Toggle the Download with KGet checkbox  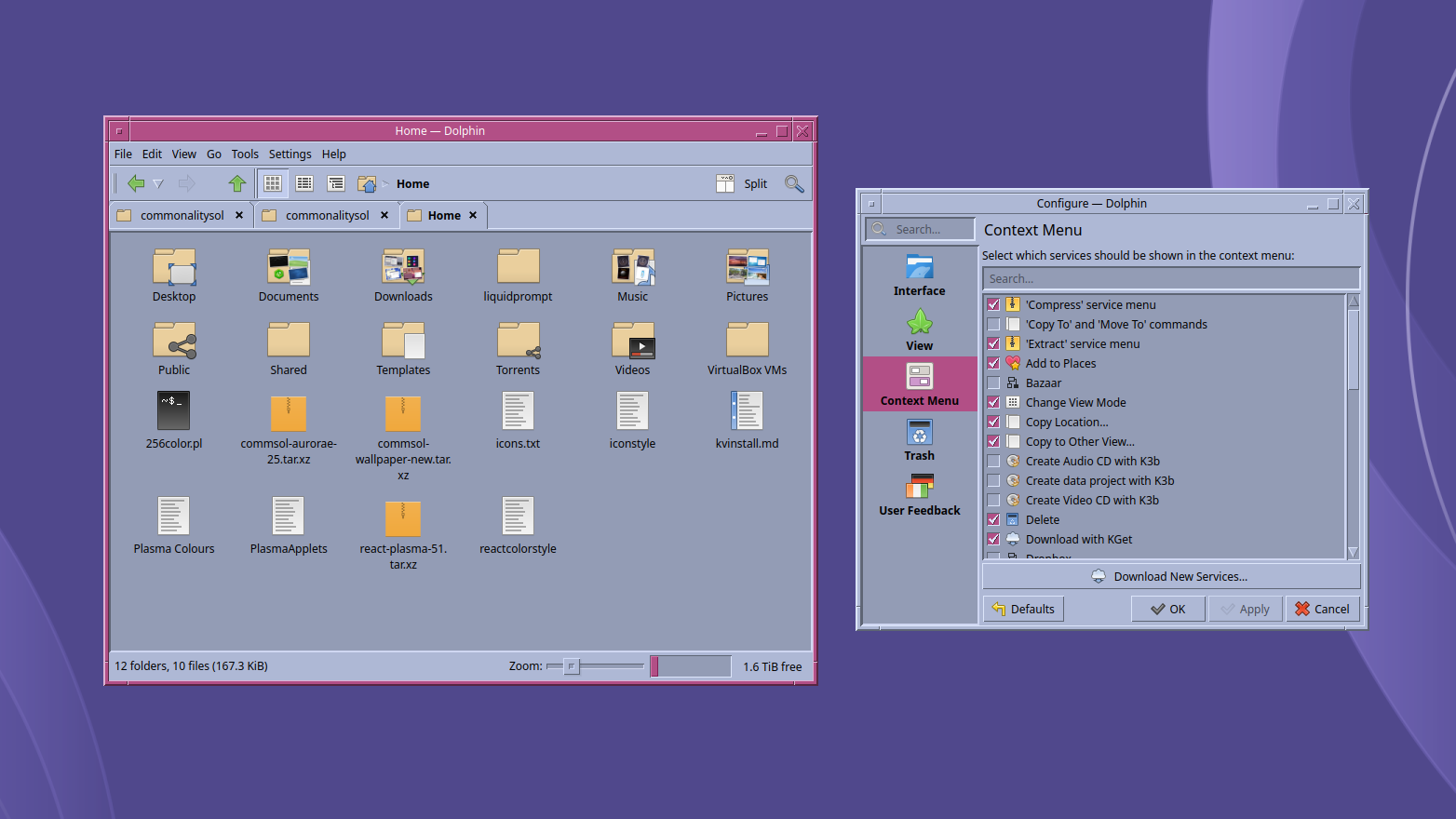(x=993, y=539)
